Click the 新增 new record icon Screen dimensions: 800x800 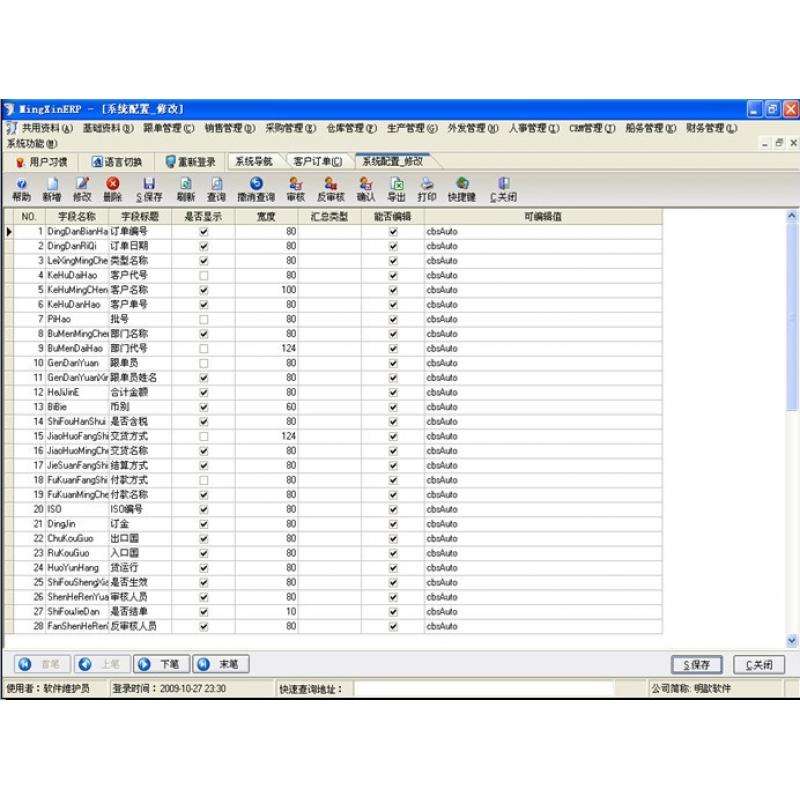(52, 189)
